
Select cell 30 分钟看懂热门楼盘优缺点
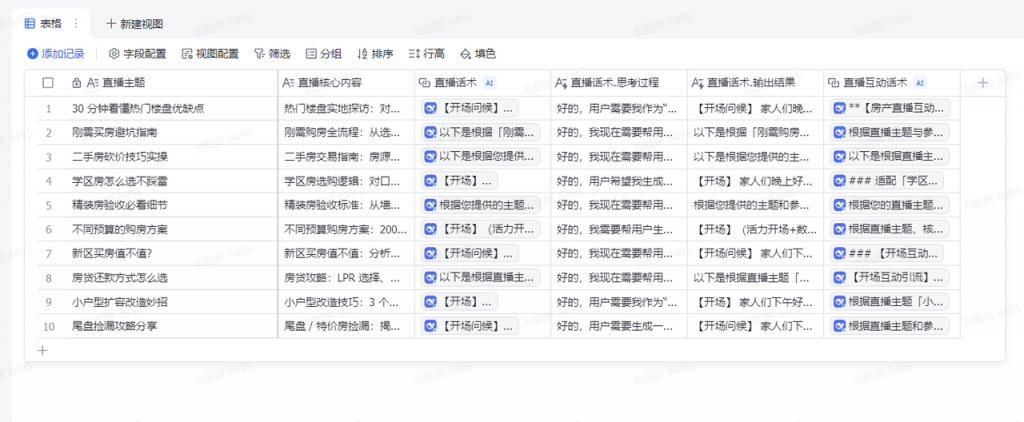(x=173, y=108)
